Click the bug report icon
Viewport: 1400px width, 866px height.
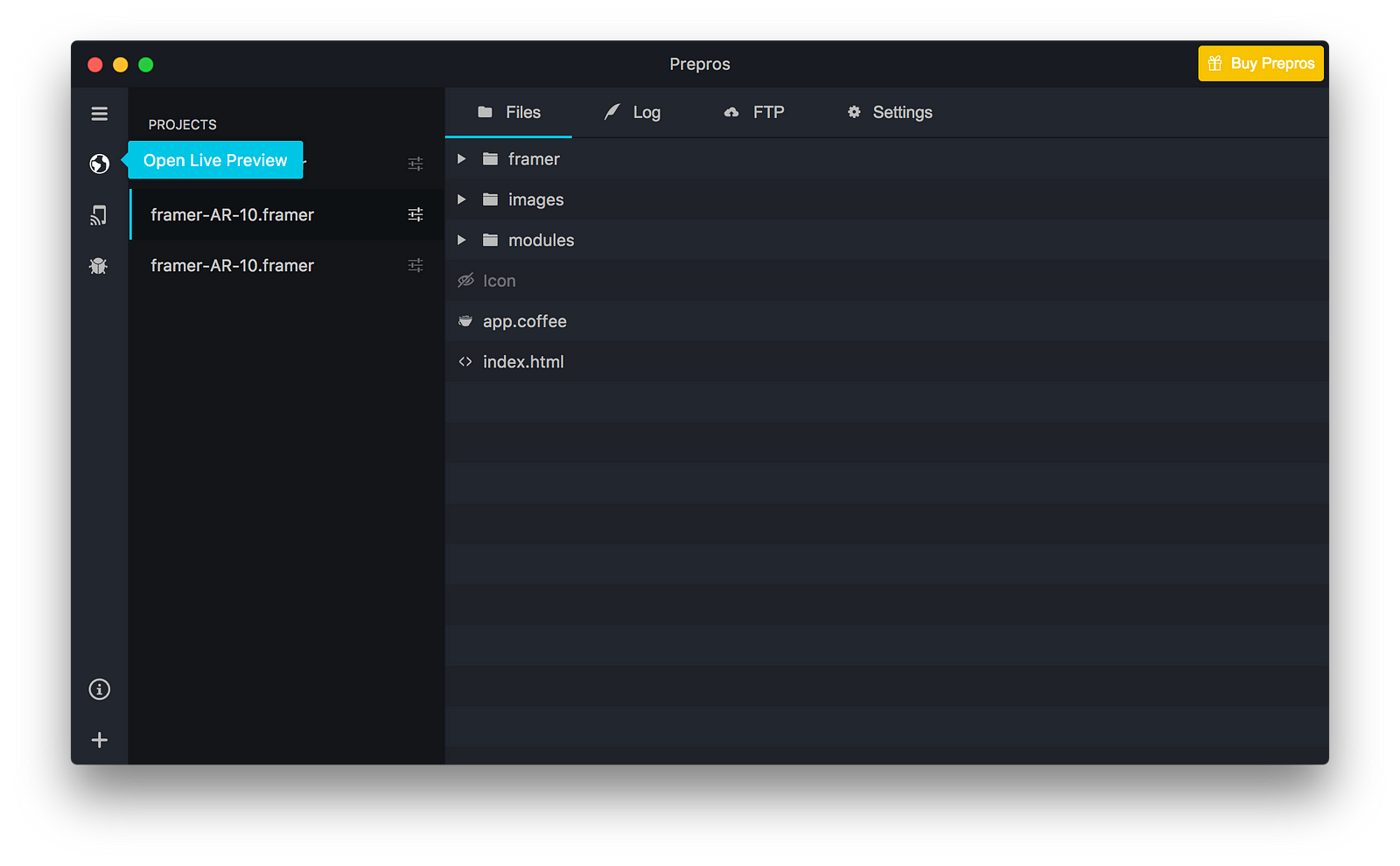[99, 266]
